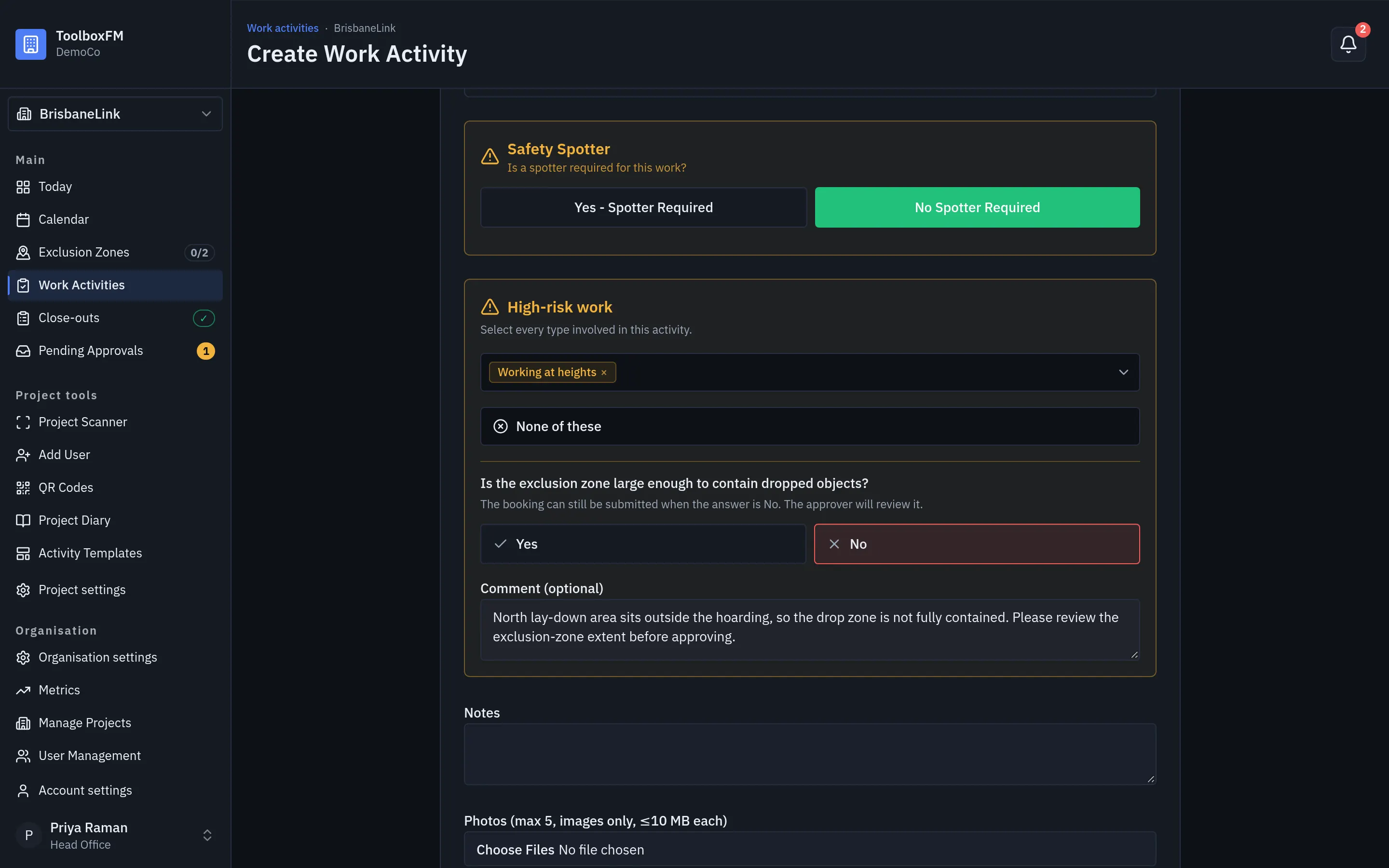Click the Project settings gear icon
The height and width of the screenshot is (868, 1389).
pos(23,590)
